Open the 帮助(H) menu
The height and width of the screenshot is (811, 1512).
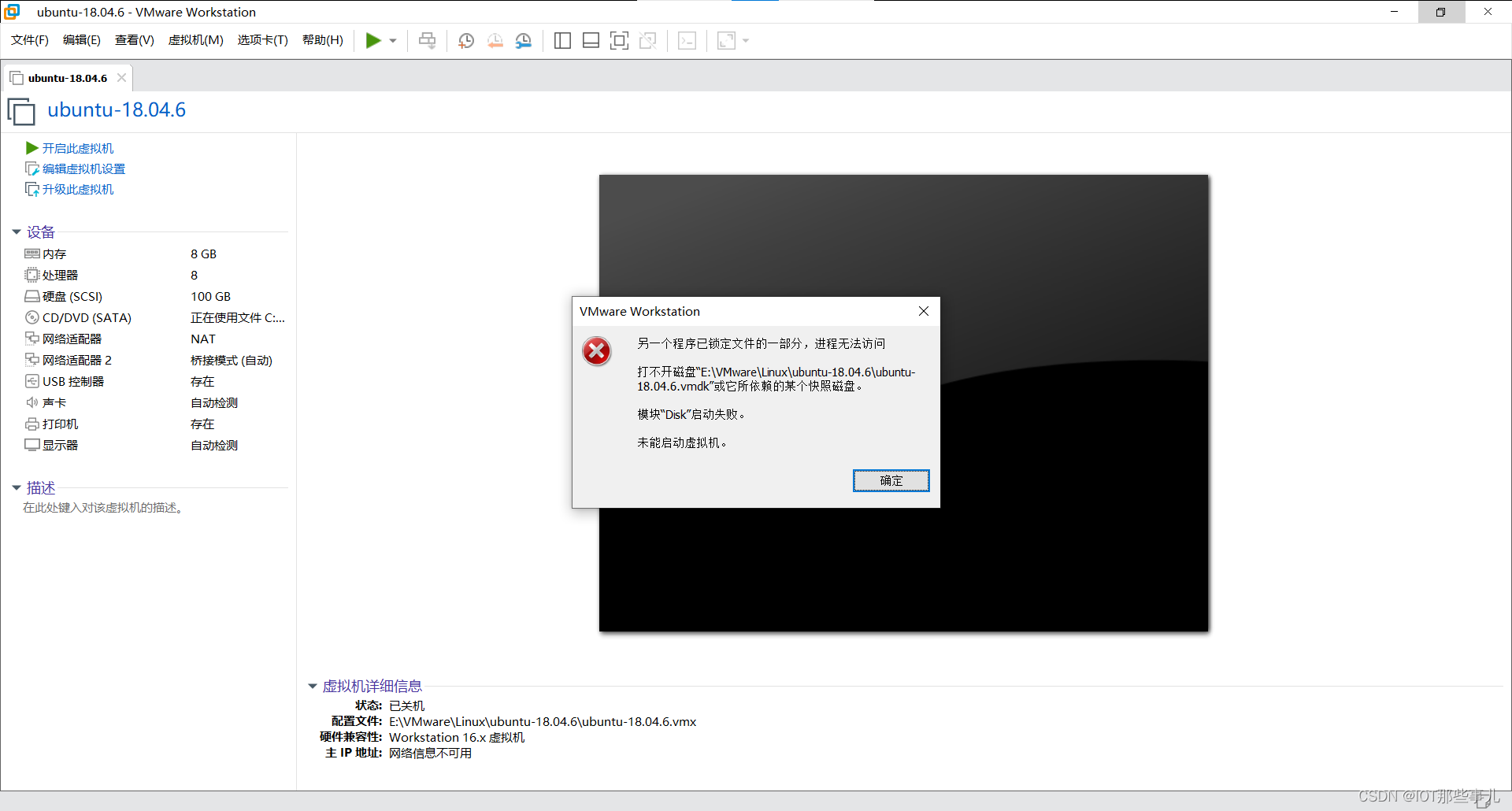click(323, 40)
